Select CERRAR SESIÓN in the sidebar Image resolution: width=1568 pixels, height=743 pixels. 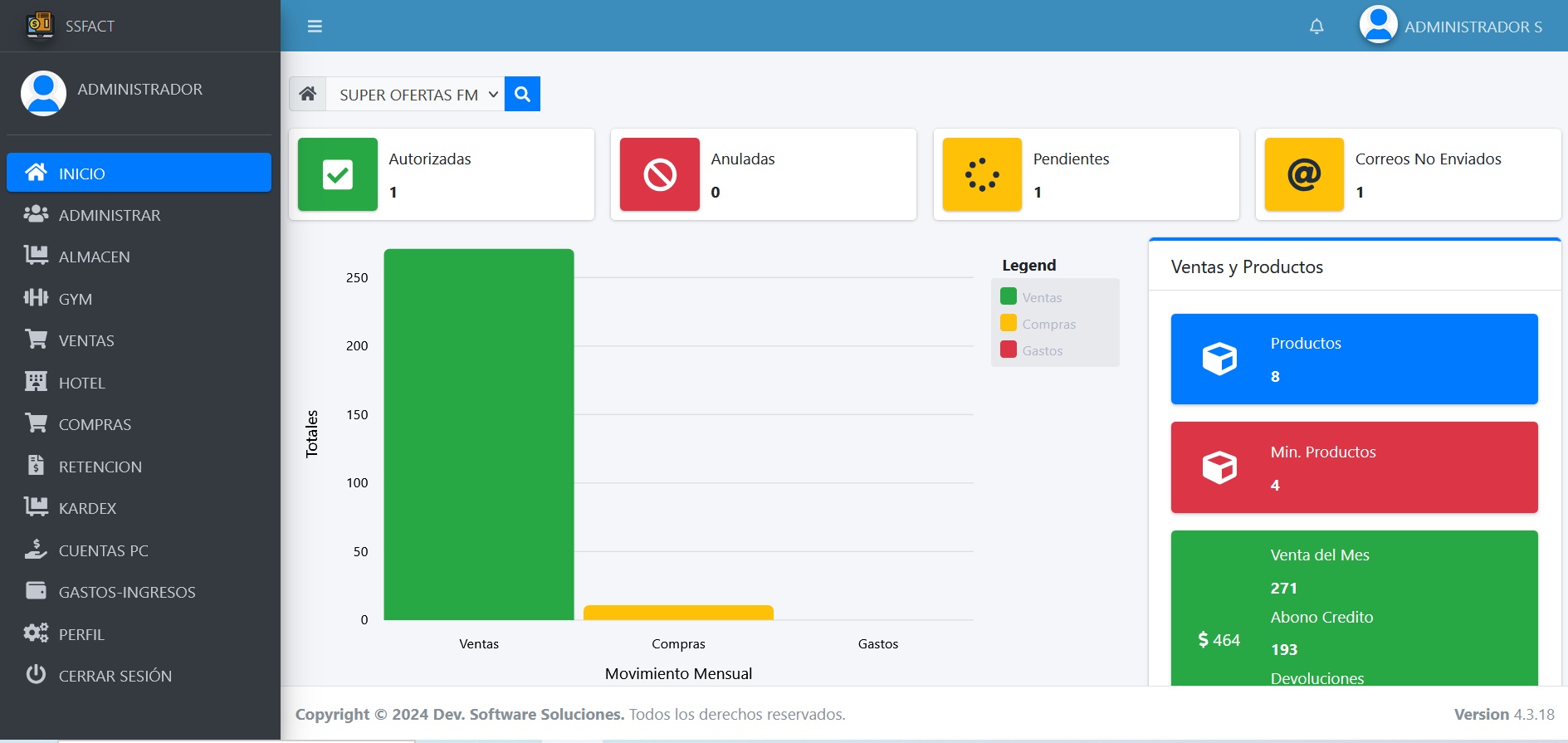(115, 676)
